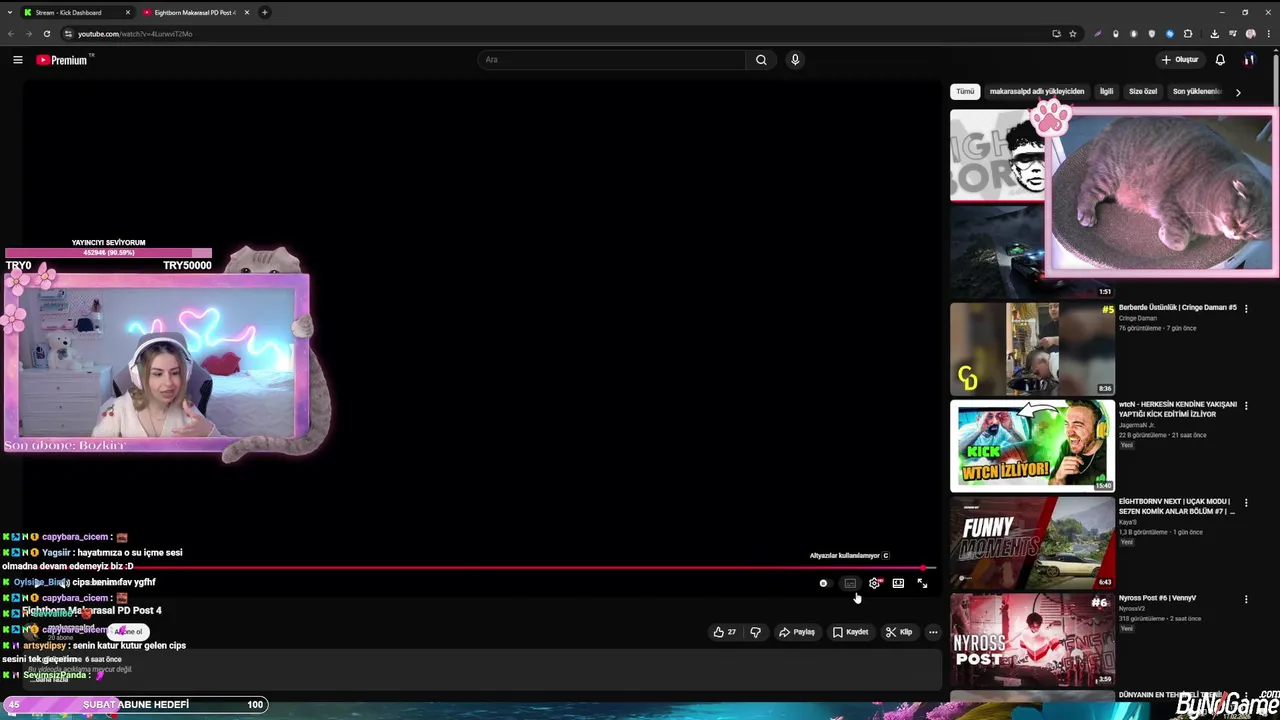Open Nyross Post #6 video thumbnail
This screenshot has height=720, width=1280.
[1032, 640]
